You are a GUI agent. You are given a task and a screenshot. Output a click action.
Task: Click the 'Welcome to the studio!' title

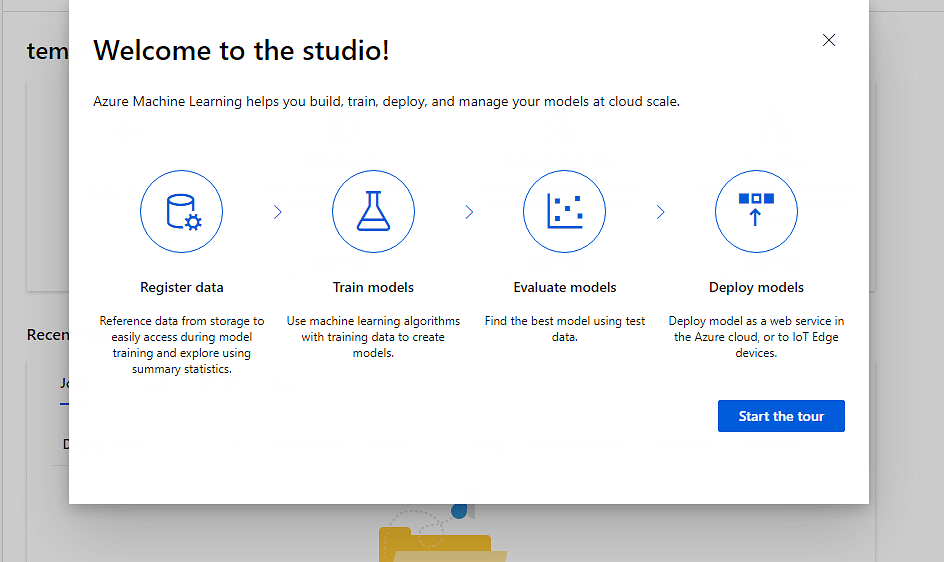tap(241, 51)
